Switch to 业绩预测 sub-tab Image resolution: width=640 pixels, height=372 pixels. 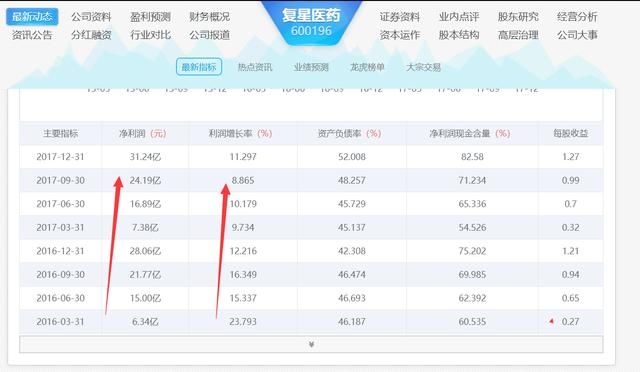pyautogui.click(x=311, y=67)
